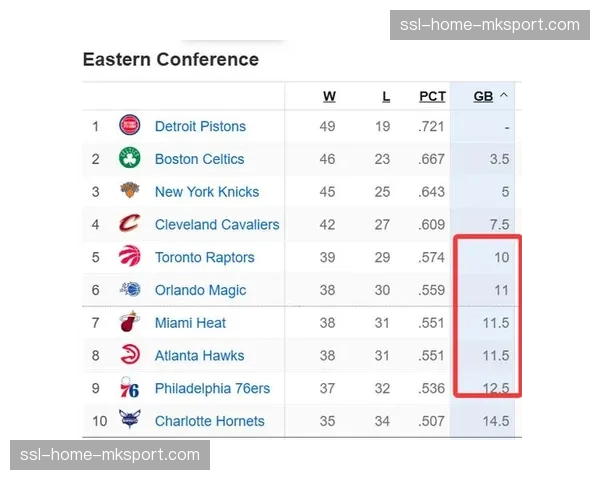The image size is (600, 480).
Task: Click the Detroit Pistons team logo
Action: point(130,126)
